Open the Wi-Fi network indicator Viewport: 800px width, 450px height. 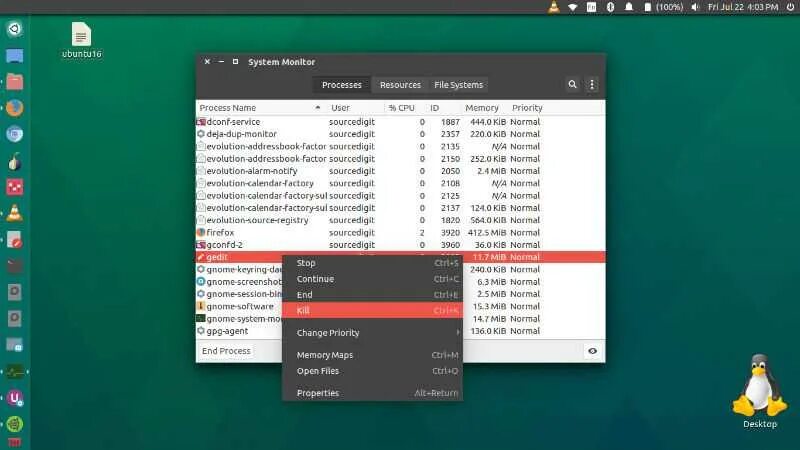(572, 7)
